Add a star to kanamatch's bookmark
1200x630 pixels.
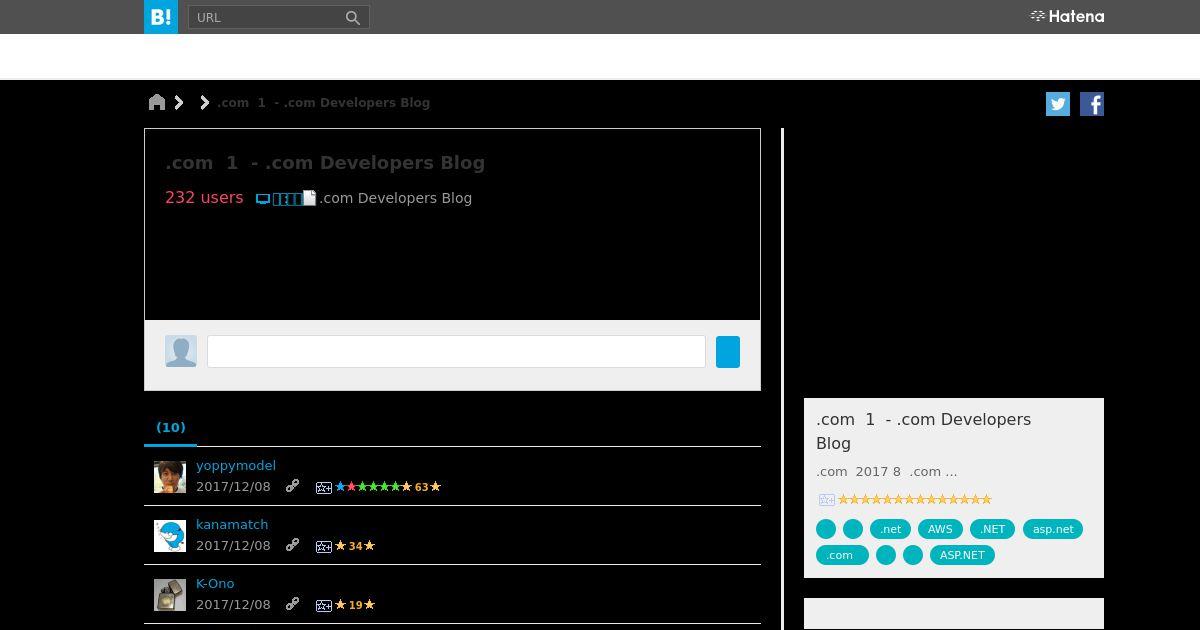point(324,546)
